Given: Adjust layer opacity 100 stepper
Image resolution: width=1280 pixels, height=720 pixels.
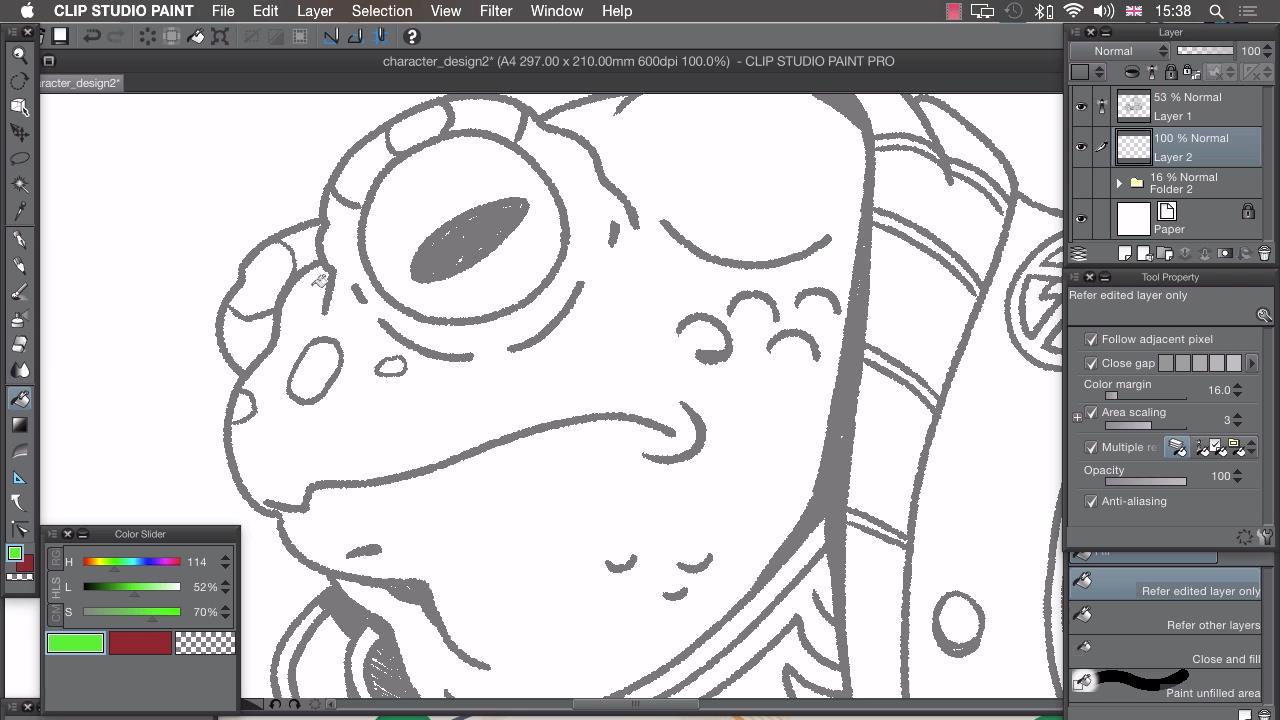Looking at the screenshot, I should point(1268,51).
